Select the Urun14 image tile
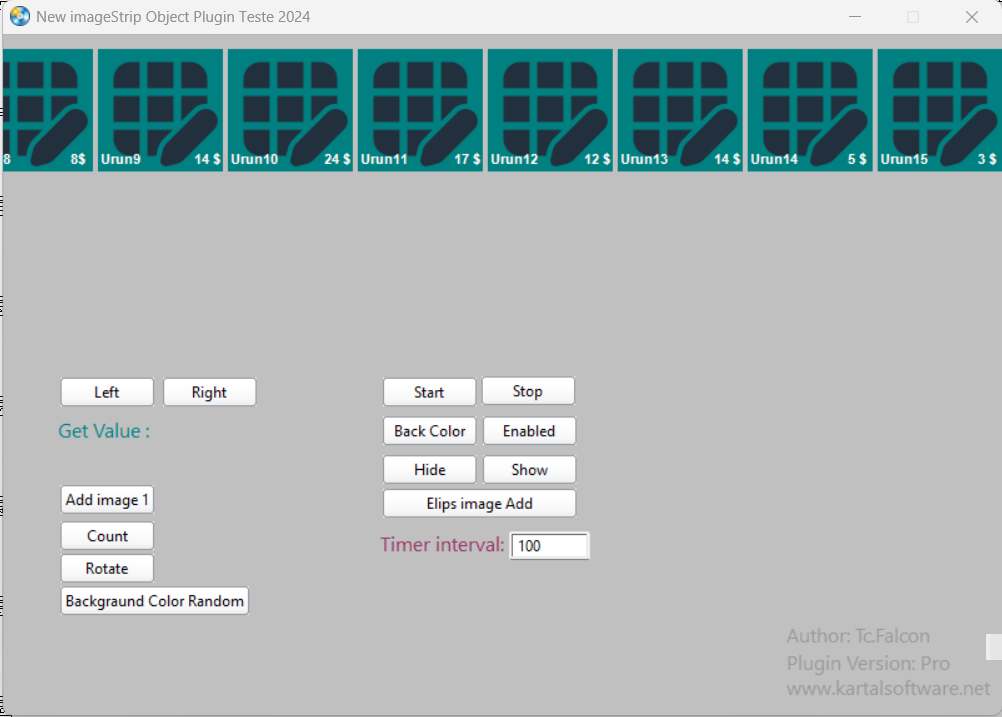Screen dimensions: 1002x717 [810, 110]
